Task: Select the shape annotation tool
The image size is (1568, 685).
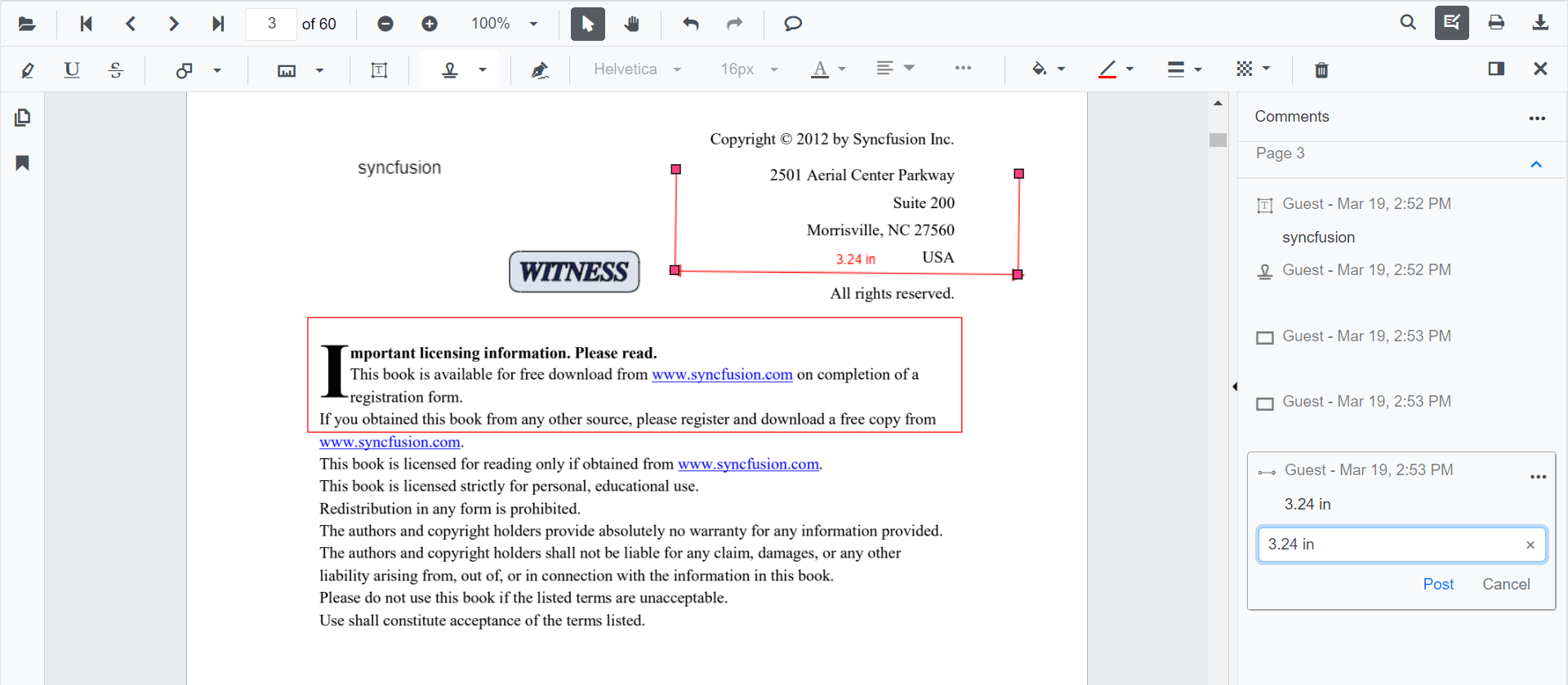Action: [185, 70]
